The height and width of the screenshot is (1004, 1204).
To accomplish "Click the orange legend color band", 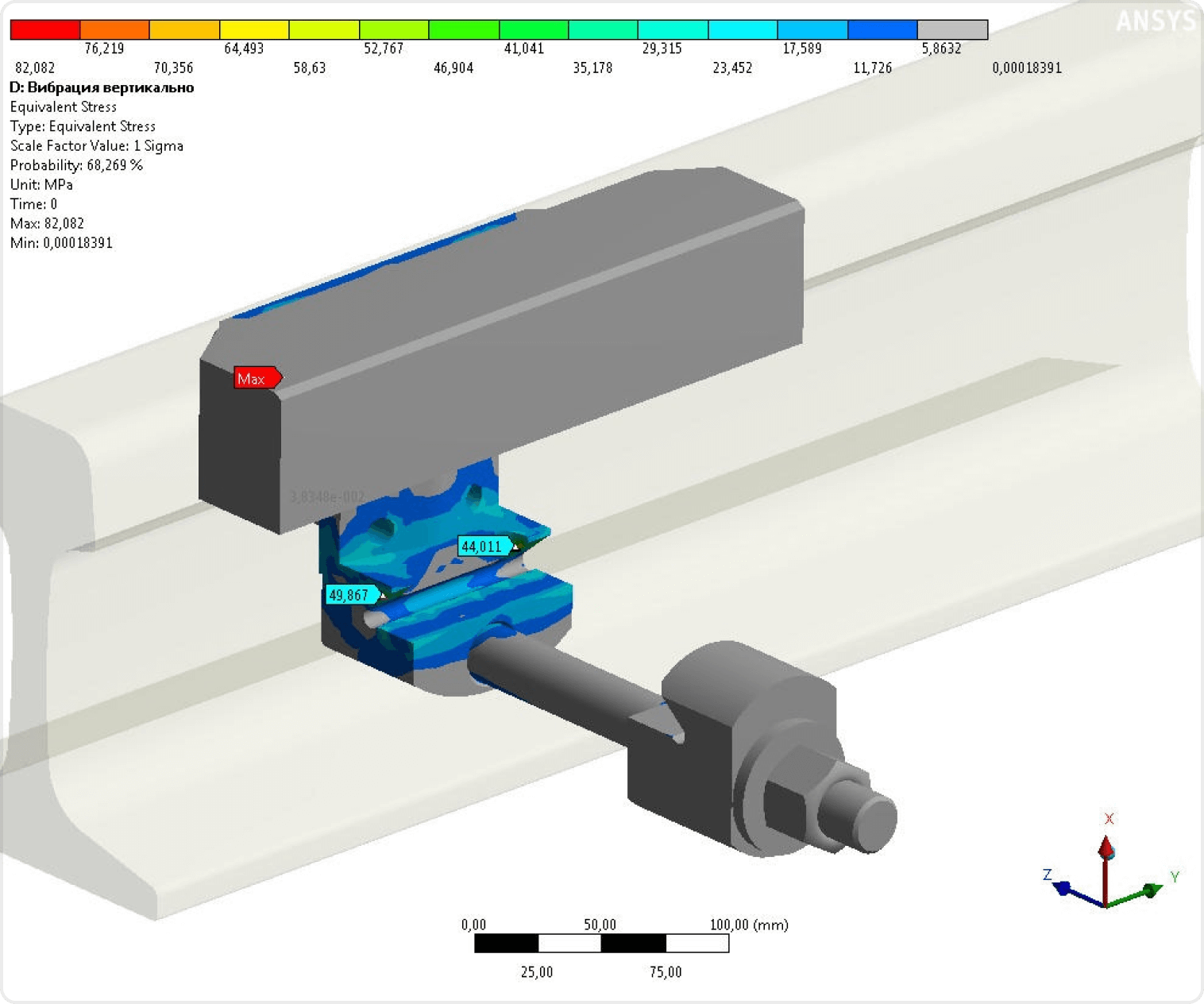I will point(115,30).
